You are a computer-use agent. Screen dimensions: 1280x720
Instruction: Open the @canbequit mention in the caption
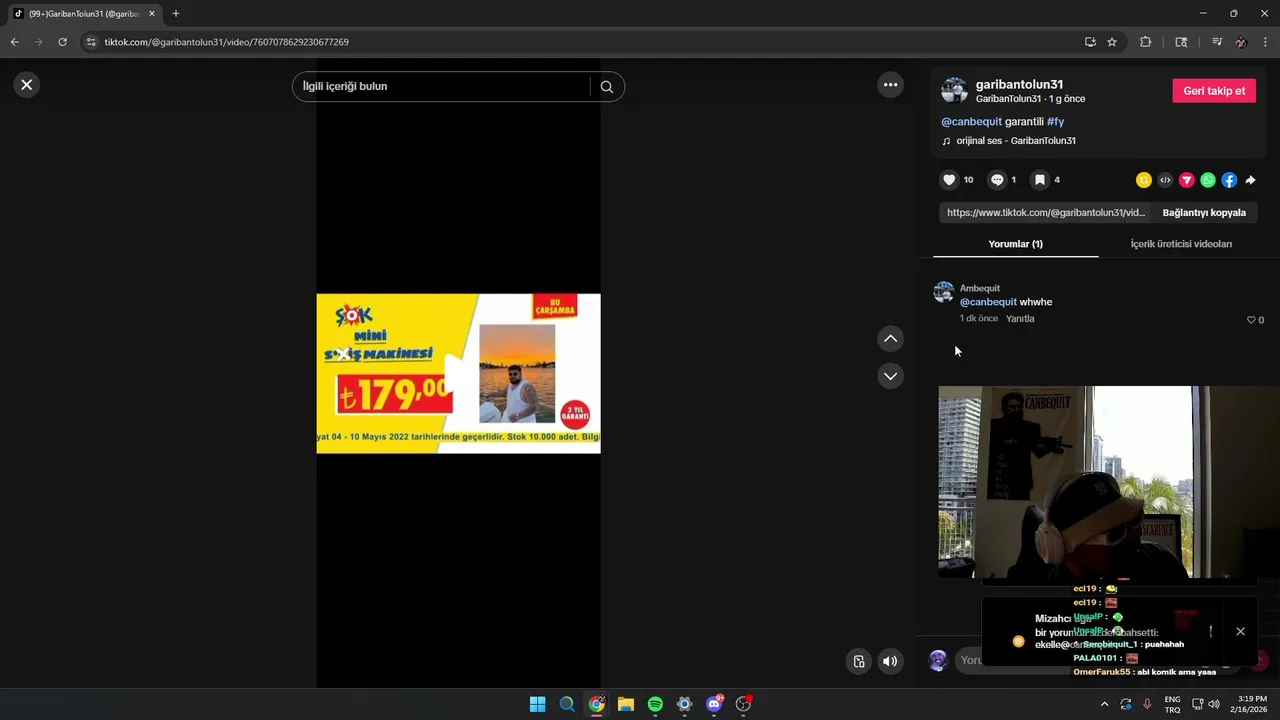click(971, 122)
